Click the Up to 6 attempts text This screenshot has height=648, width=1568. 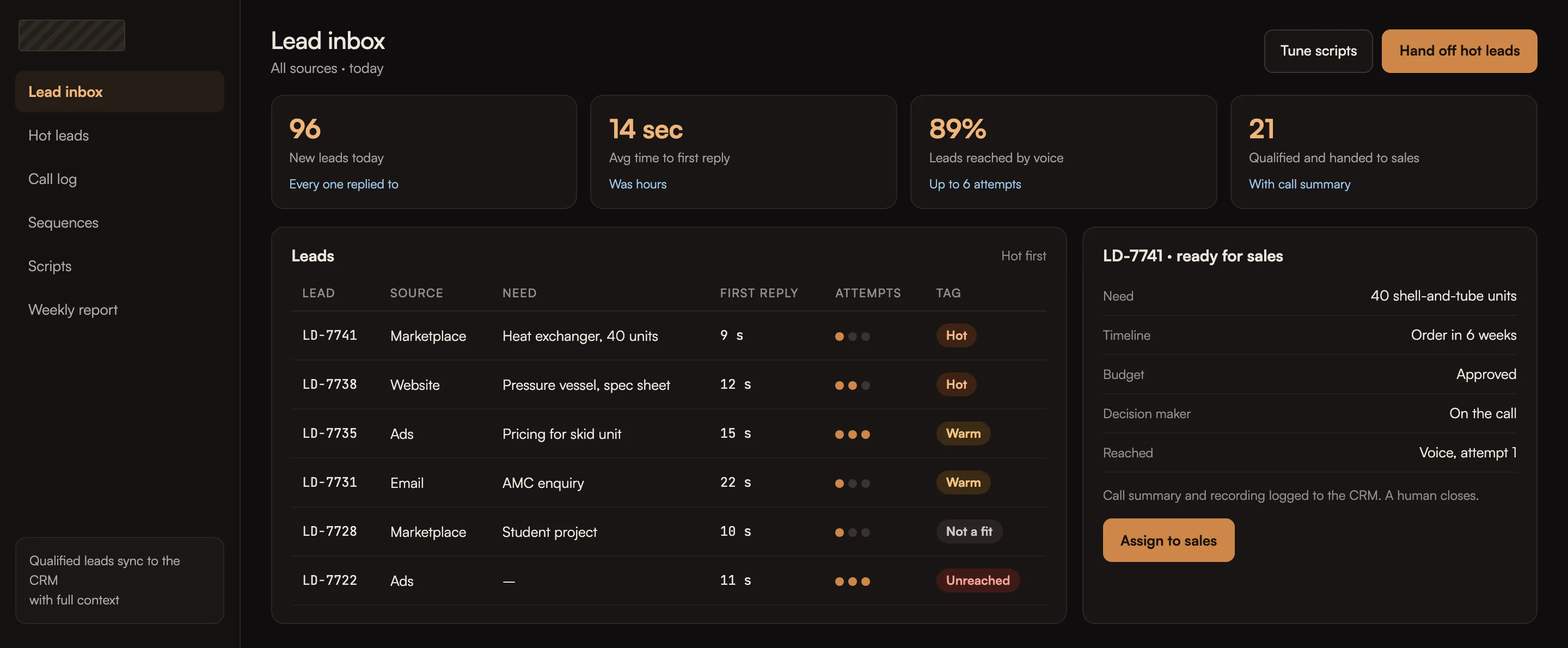point(975,184)
